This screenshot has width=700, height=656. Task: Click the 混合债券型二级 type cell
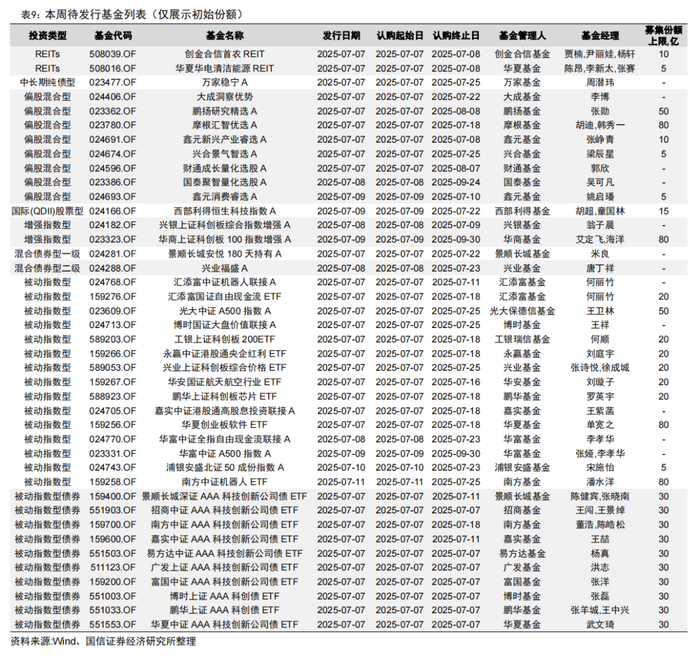click(x=47, y=268)
